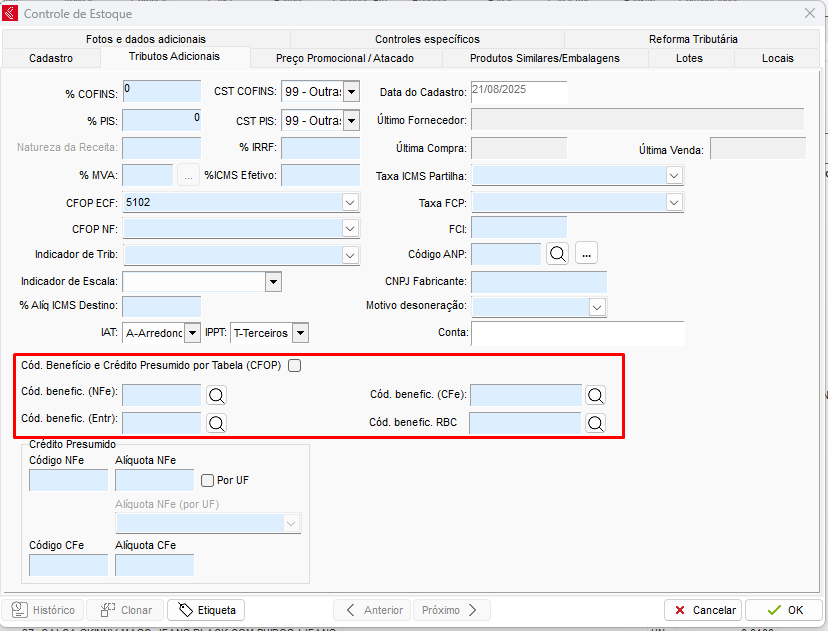Click magnifier icon beside Cód. benefic. (Entr)

tap(216, 423)
